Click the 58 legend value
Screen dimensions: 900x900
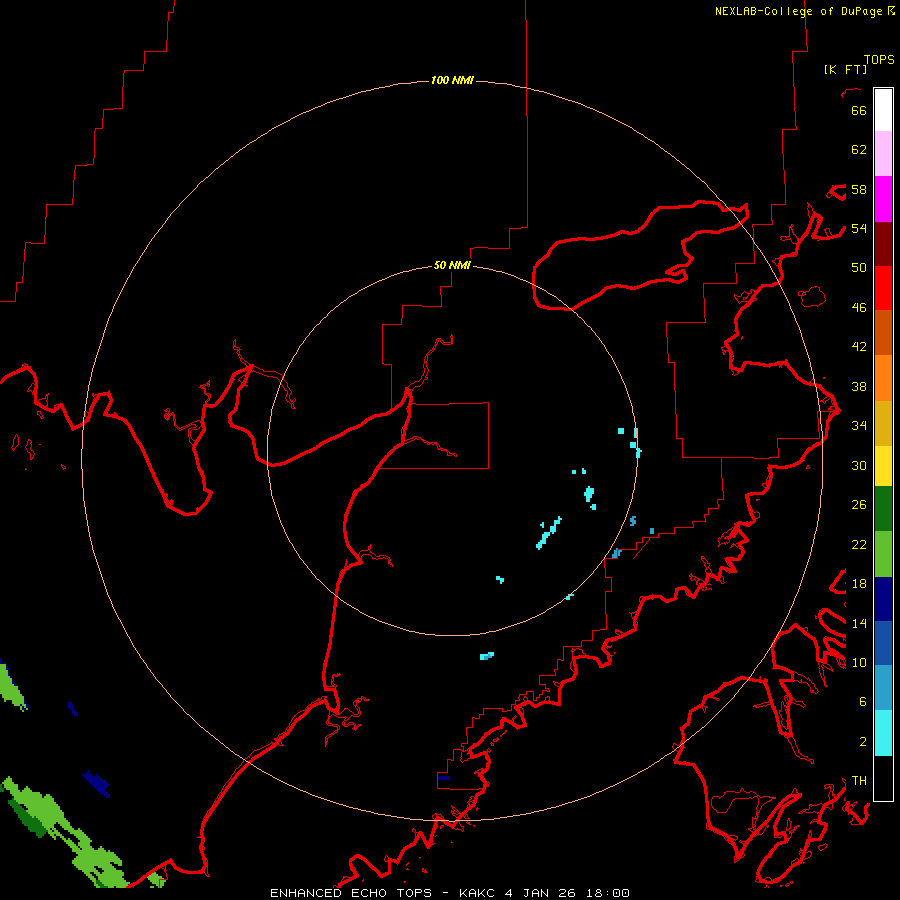[x=859, y=189]
